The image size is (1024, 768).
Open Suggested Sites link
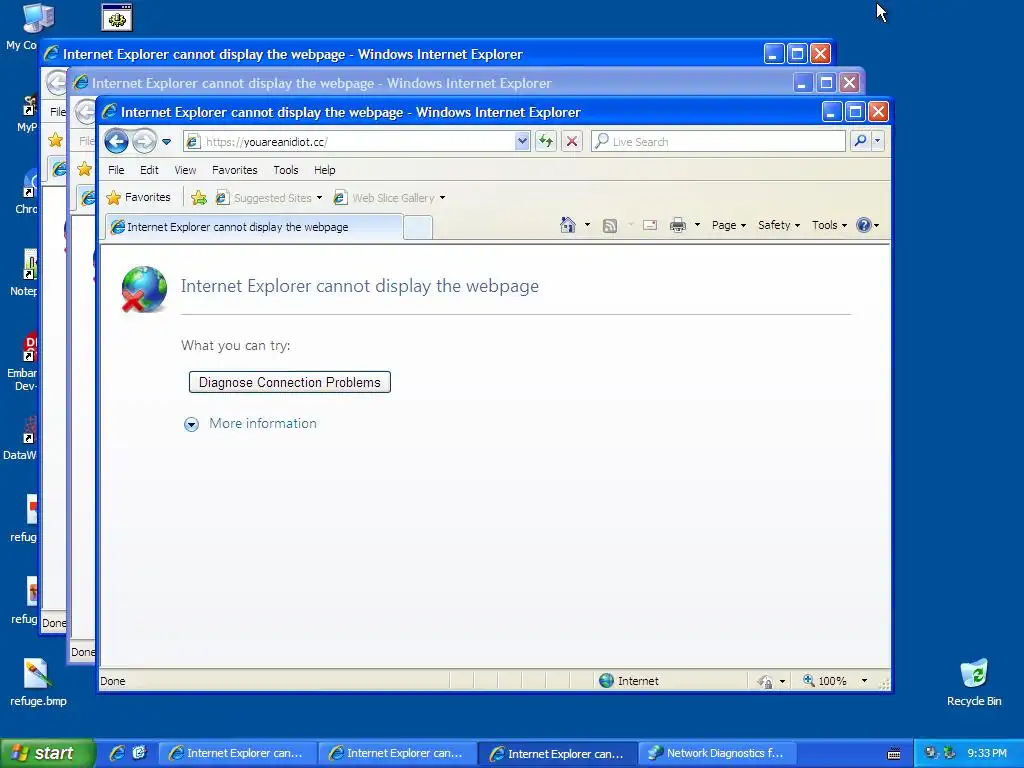264,197
